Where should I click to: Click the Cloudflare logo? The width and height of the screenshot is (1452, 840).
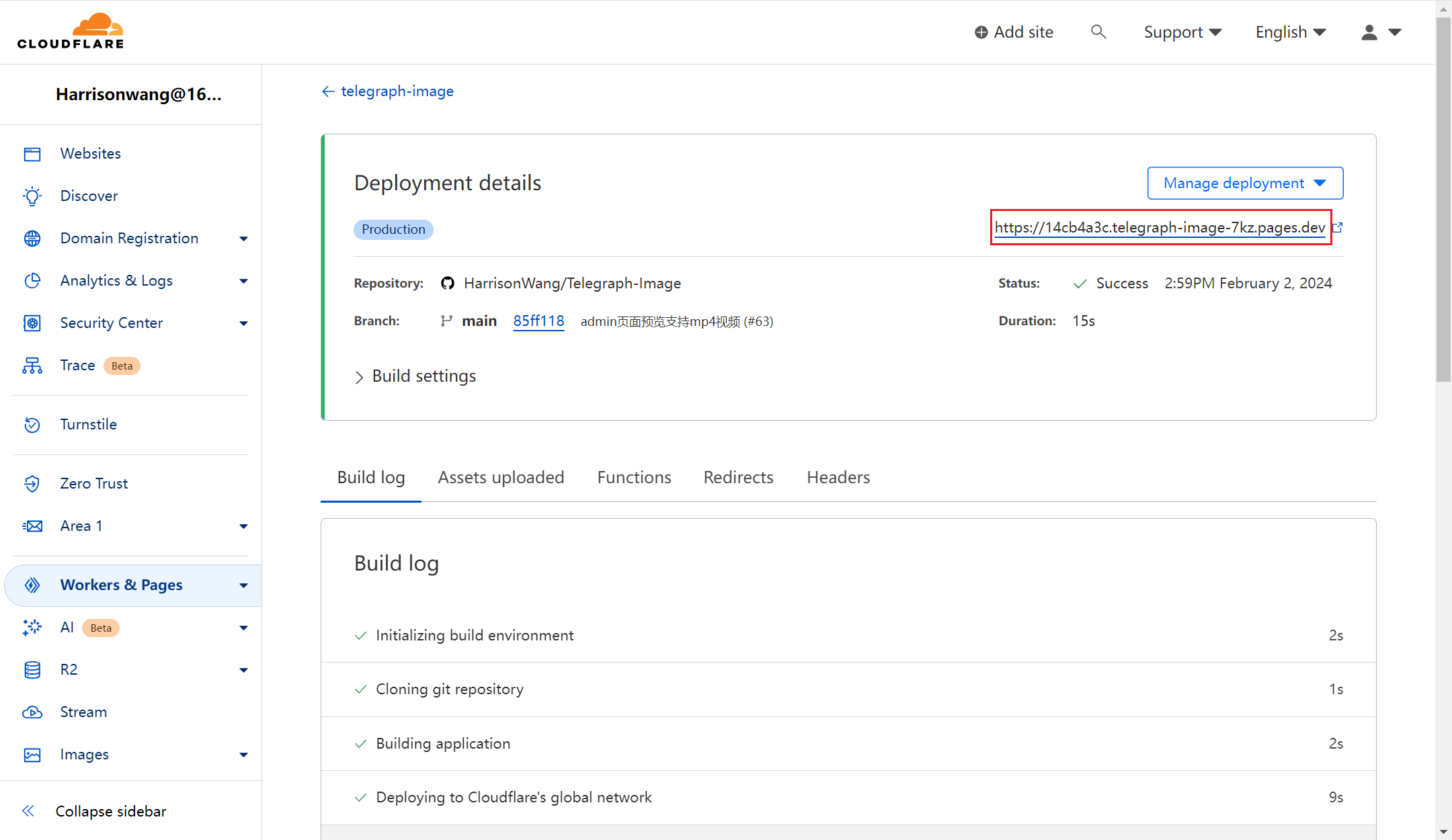[71, 31]
